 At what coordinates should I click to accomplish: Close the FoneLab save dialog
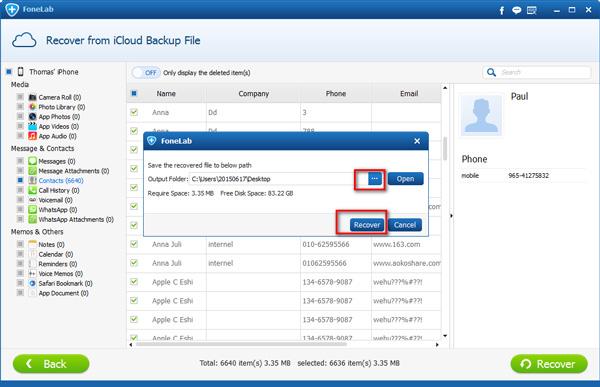point(417,141)
